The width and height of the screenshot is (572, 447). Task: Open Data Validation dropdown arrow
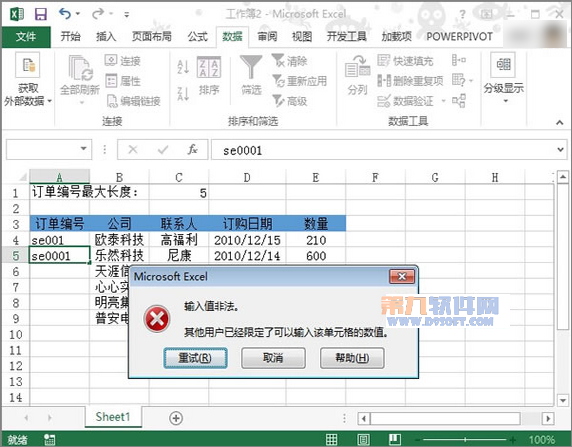(x=444, y=101)
